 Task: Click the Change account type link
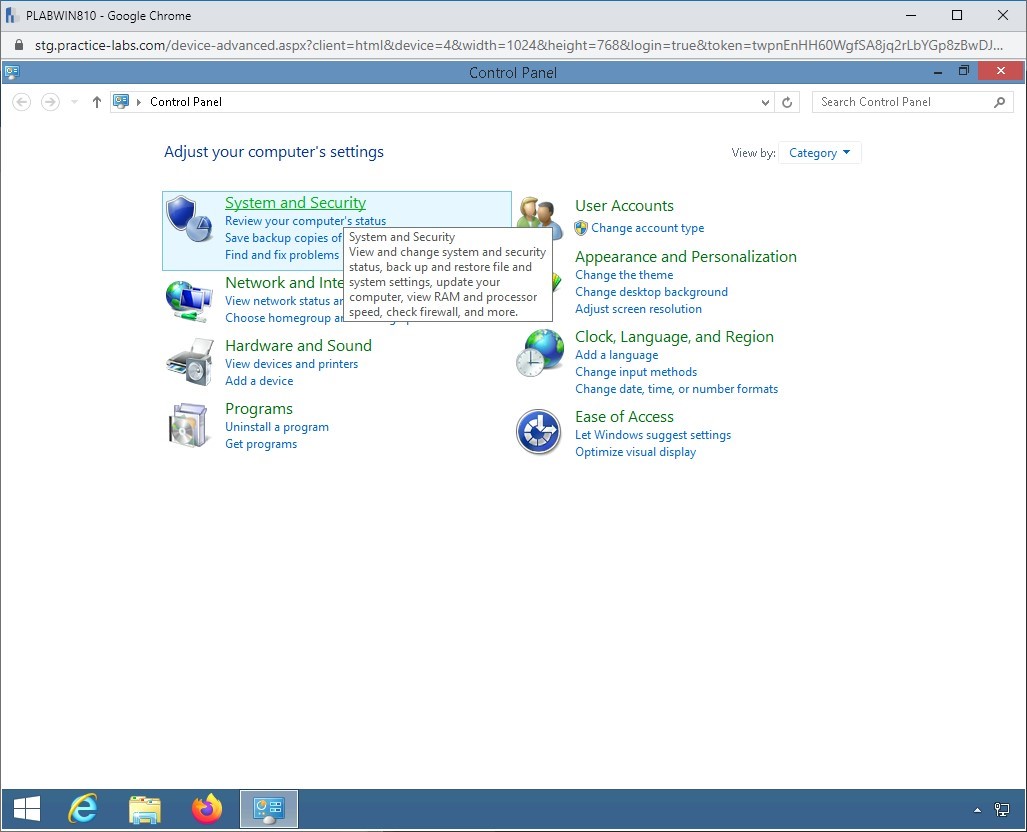(x=647, y=228)
